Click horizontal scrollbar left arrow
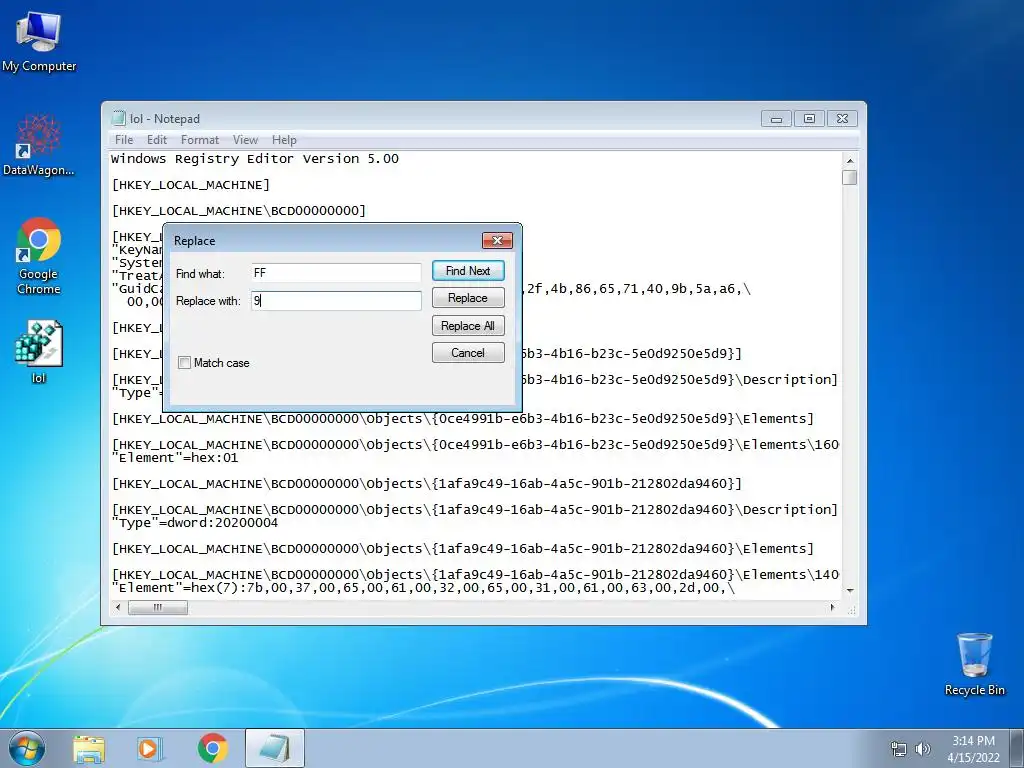The height and width of the screenshot is (768, 1024). (x=118, y=608)
